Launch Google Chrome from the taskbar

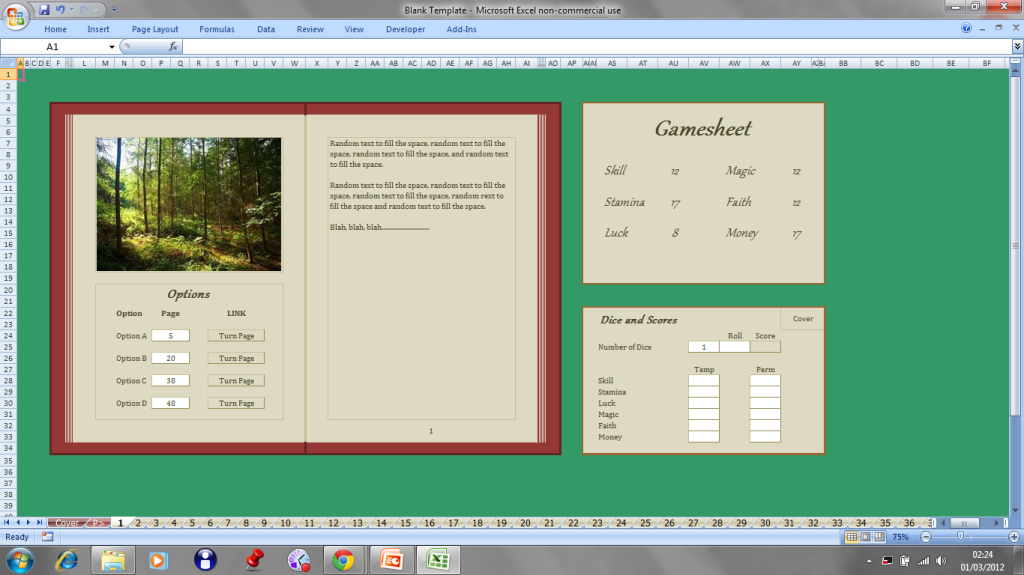coord(343,560)
